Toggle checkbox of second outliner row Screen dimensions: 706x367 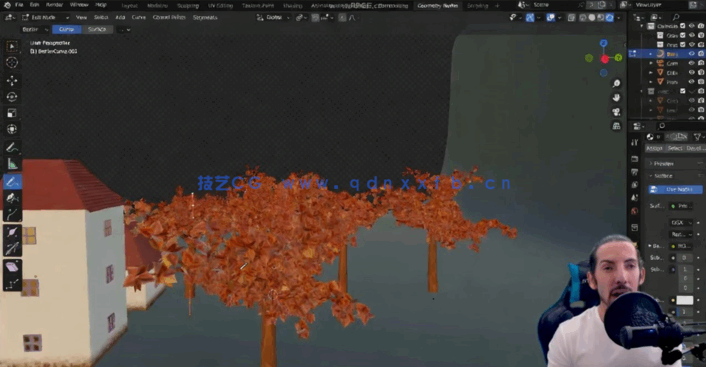coord(683,35)
